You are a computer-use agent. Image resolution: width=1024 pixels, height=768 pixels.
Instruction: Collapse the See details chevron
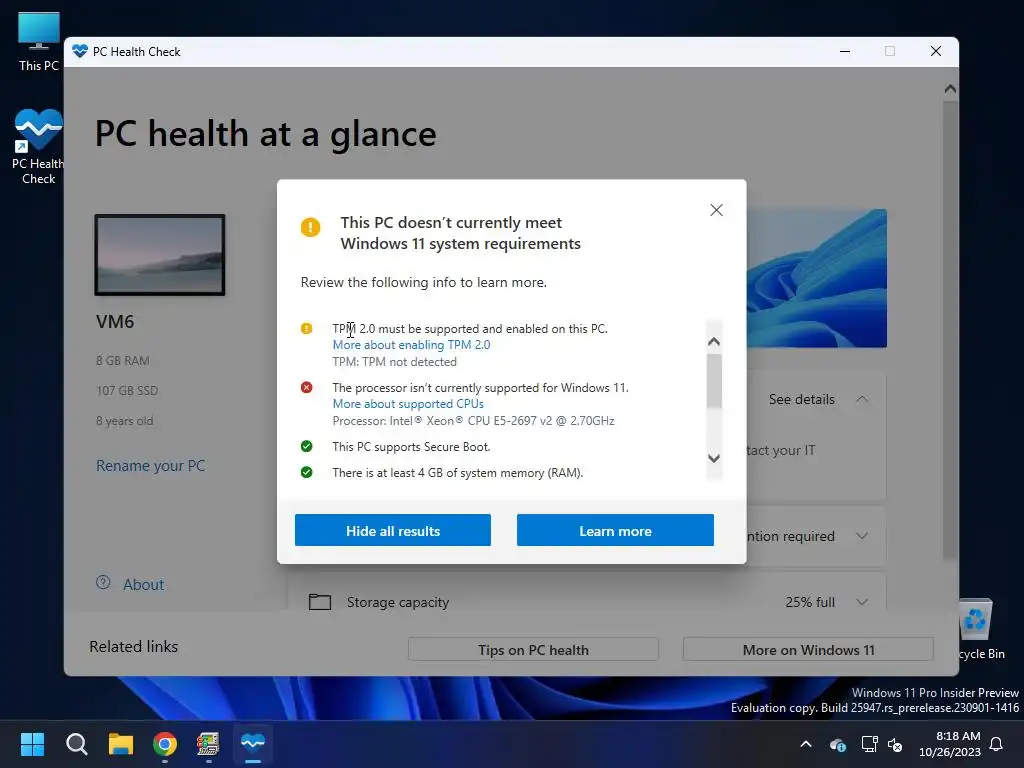862,399
